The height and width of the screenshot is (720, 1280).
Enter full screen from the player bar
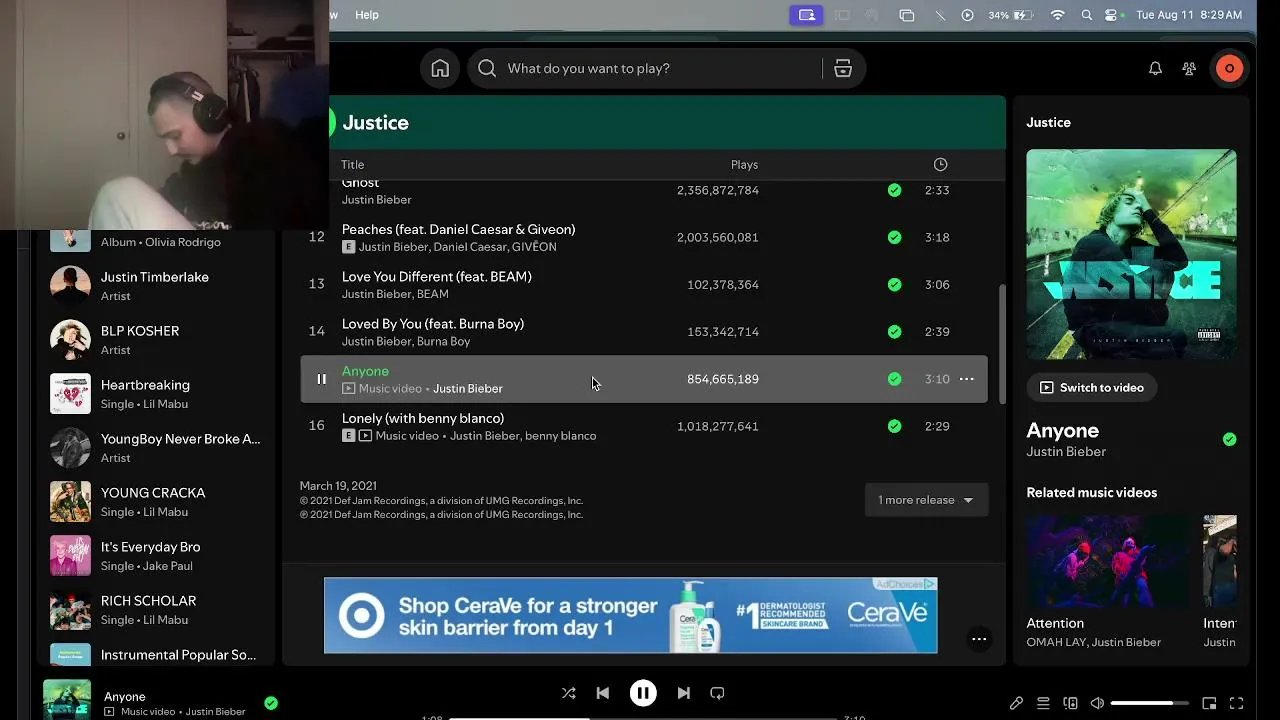point(1236,703)
